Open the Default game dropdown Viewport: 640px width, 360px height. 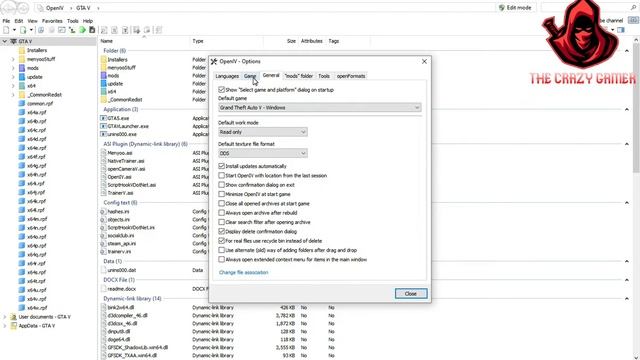[320, 107]
